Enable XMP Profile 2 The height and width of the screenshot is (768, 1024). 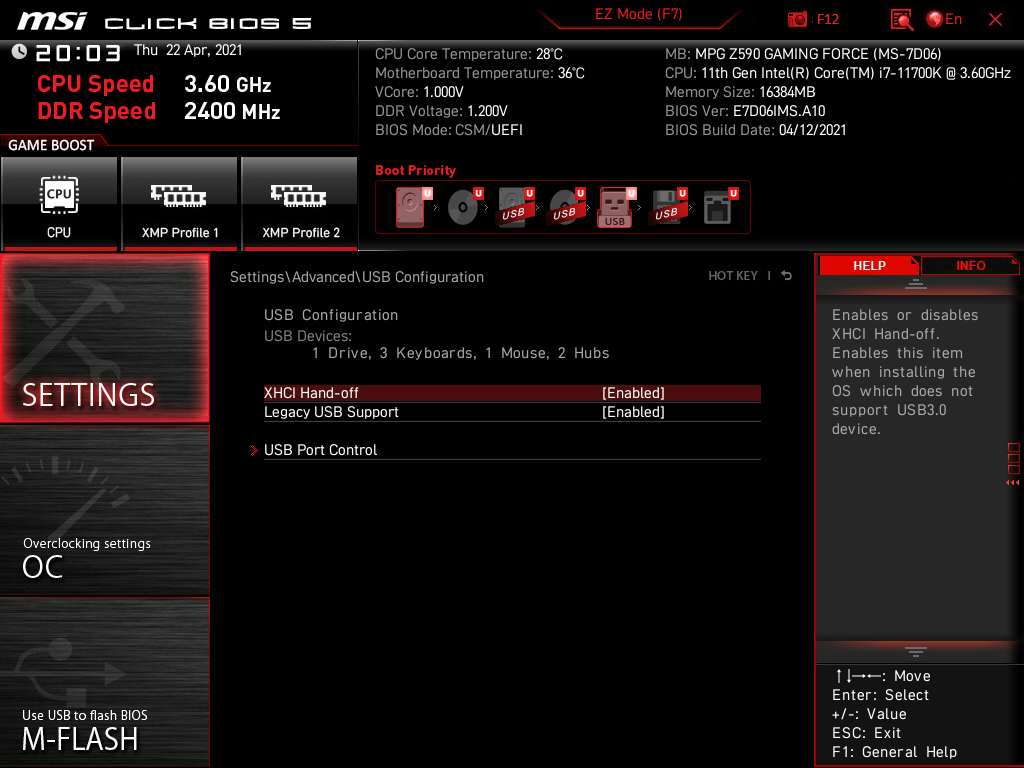point(300,204)
